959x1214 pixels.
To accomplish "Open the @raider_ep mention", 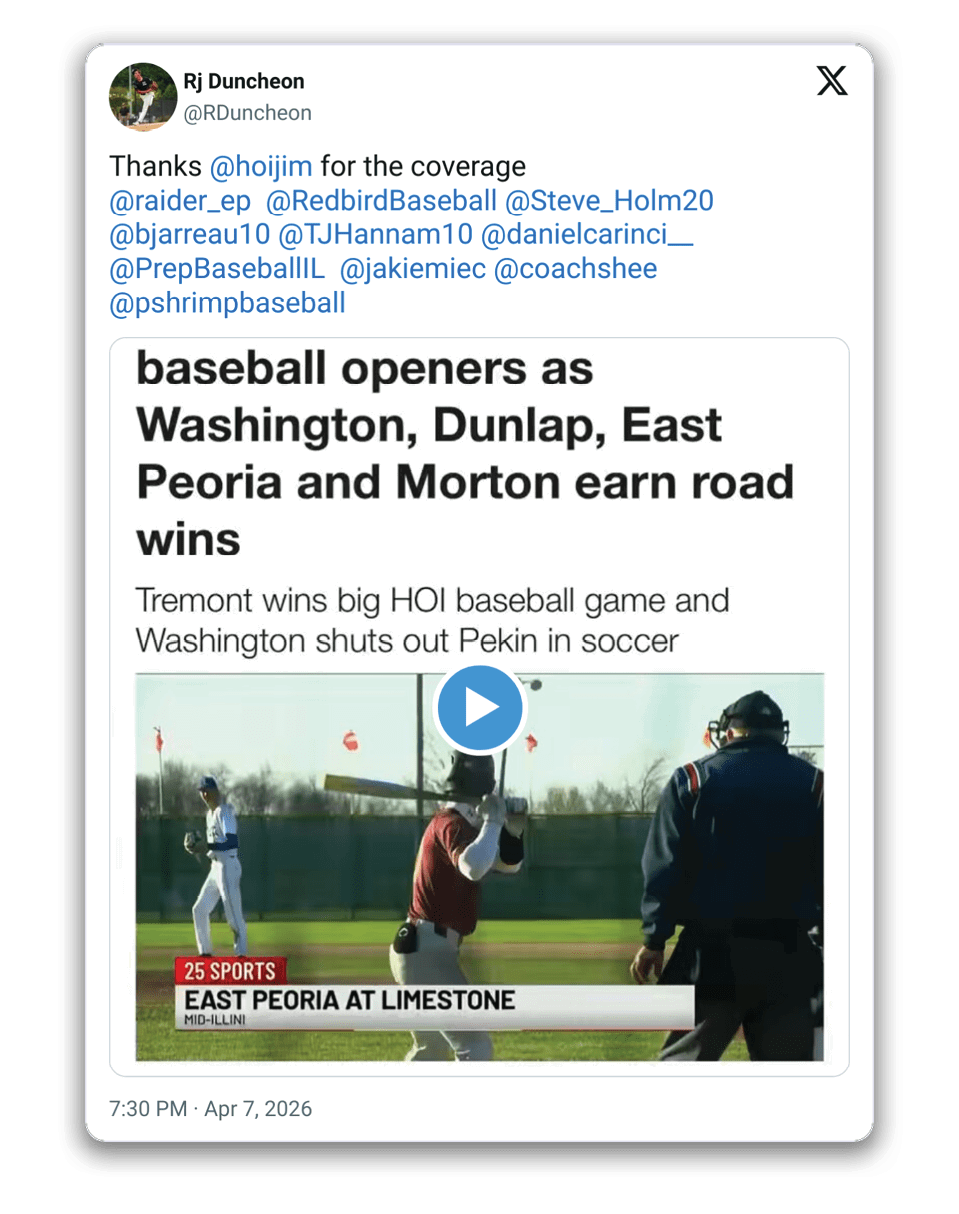I will 179,200.
